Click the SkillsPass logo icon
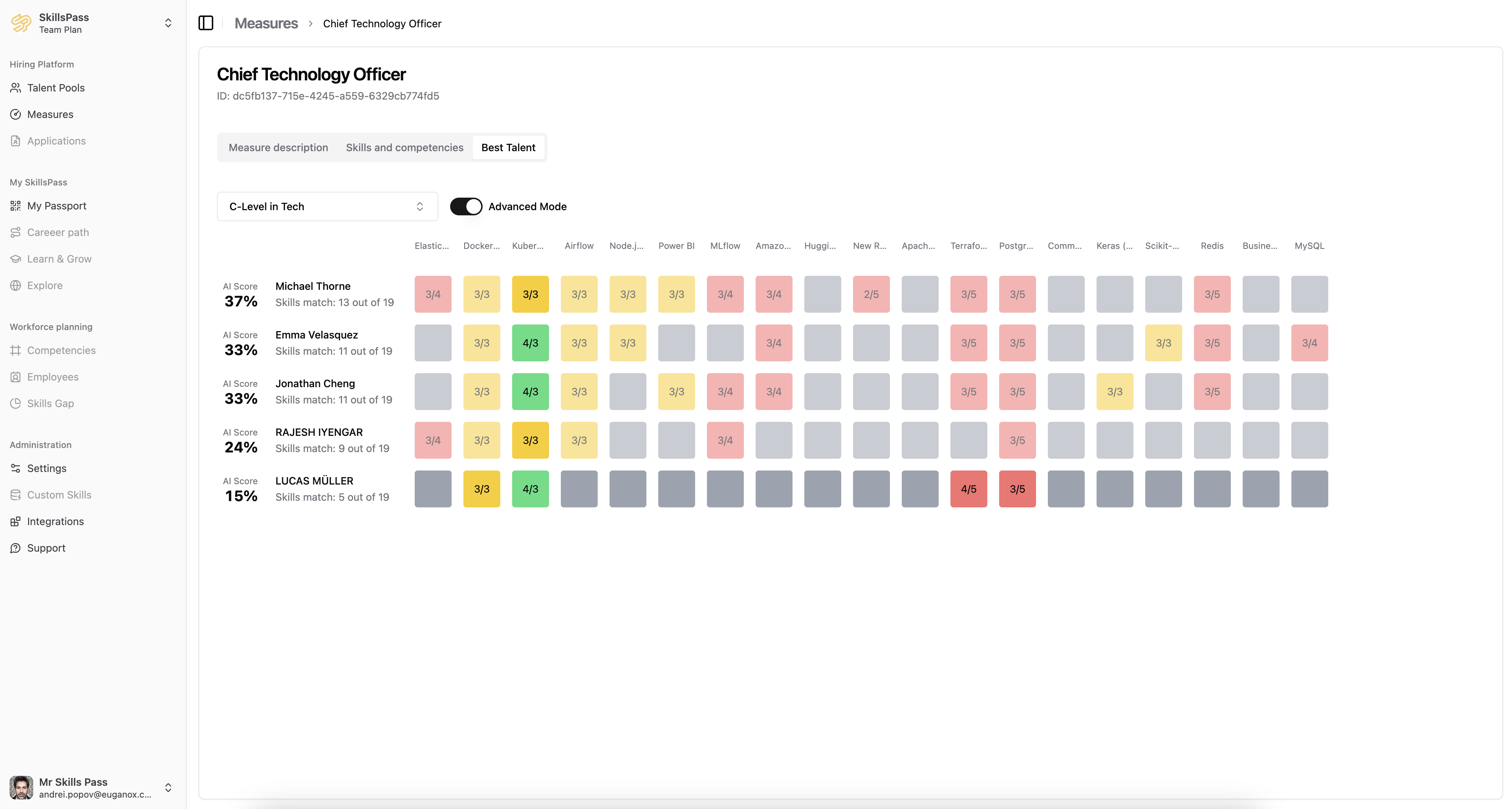Image resolution: width=1512 pixels, height=809 pixels. [x=22, y=23]
